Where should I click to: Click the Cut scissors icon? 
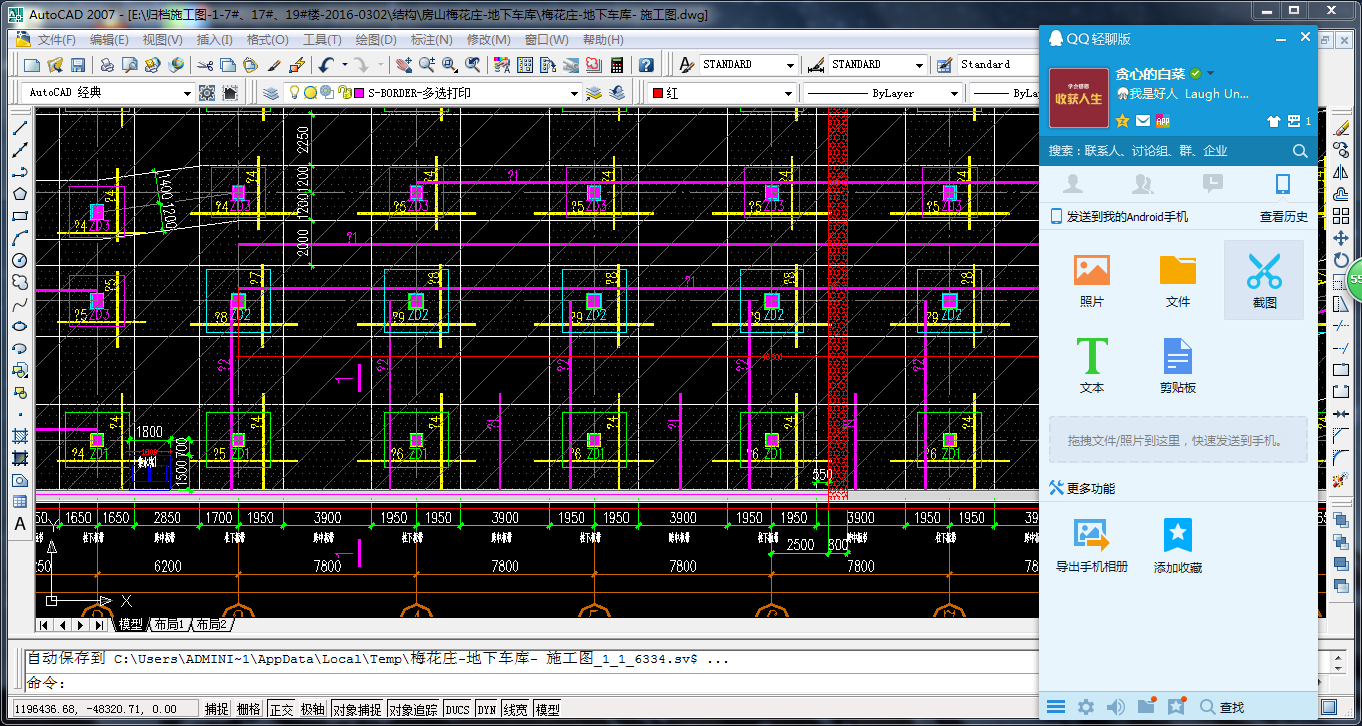pyautogui.click(x=205, y=65)
